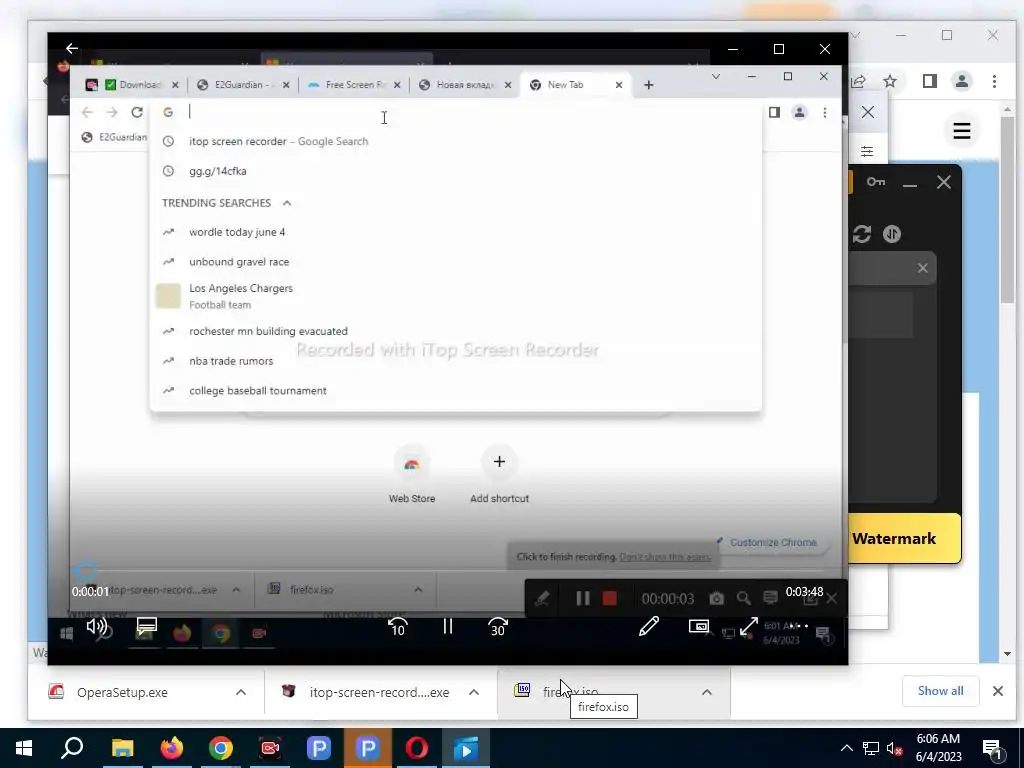Open the OperaSetup.exe download item
1024x768 pixels.
pos(122,692)
